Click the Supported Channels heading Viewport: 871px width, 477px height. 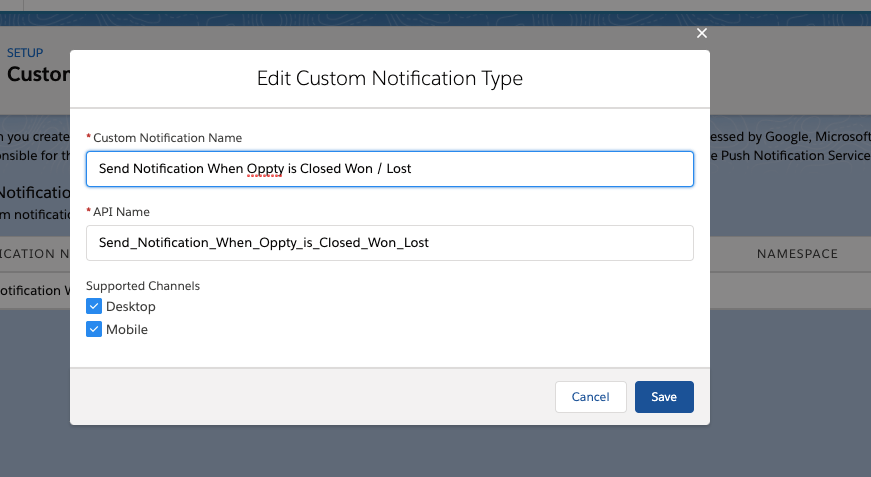tap(143, 286)
